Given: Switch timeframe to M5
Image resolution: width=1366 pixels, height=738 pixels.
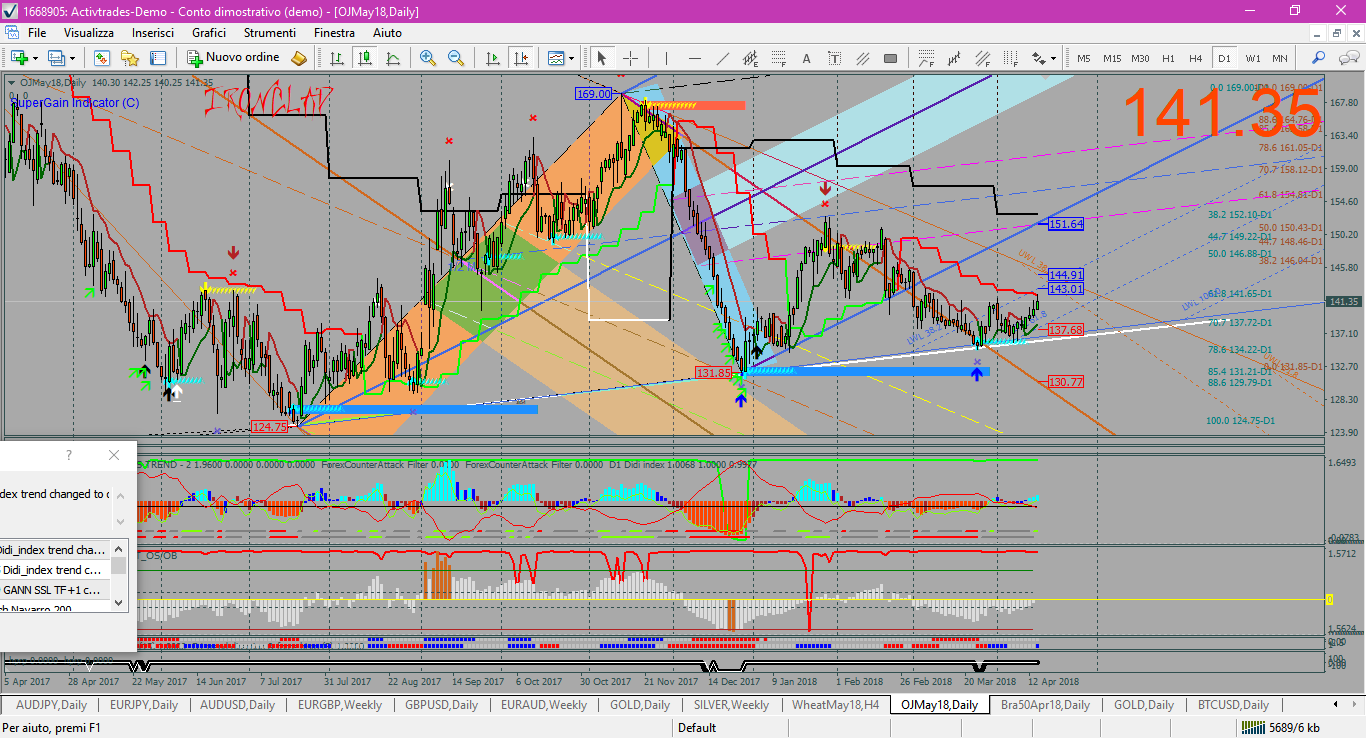Looking at the screenshot, I should pos(1084,58).
